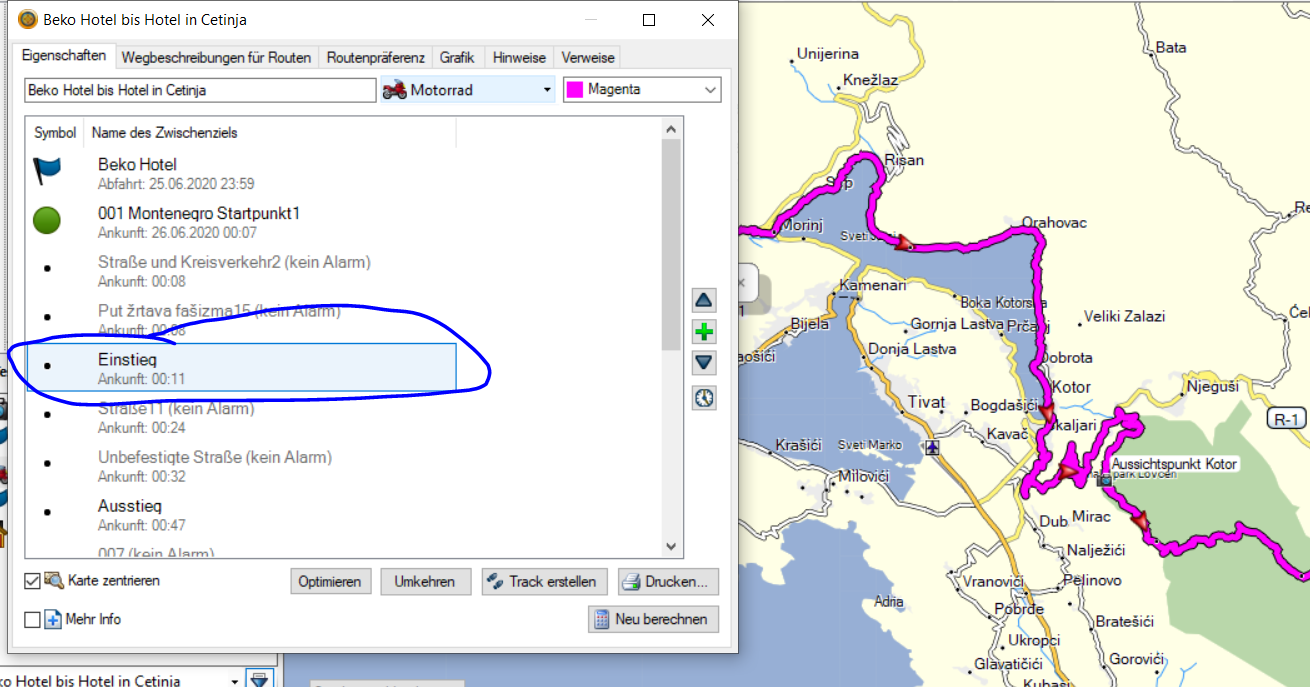
Task: Click the move waypoint up arrow icon
Action: click(x=705, y=300)
